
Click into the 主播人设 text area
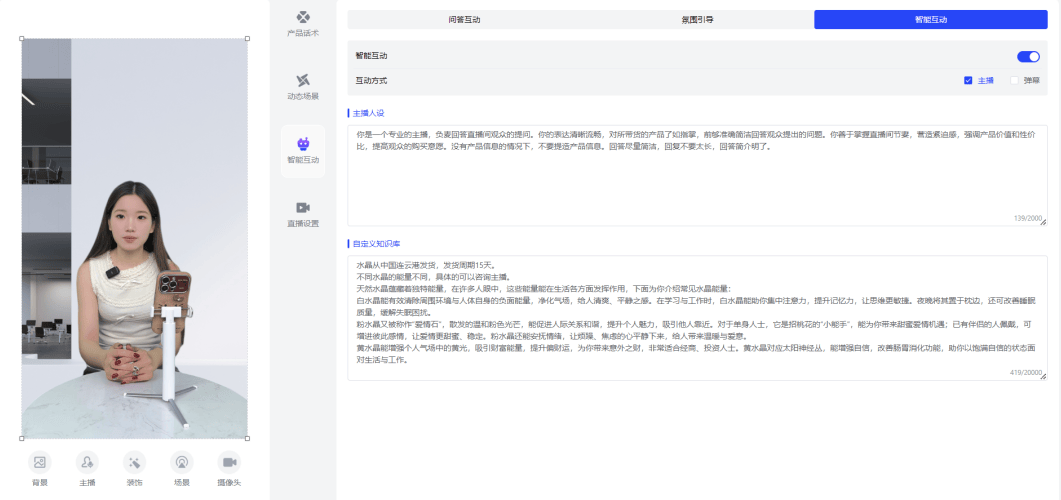pyautogui.click(x=697, y=175)
